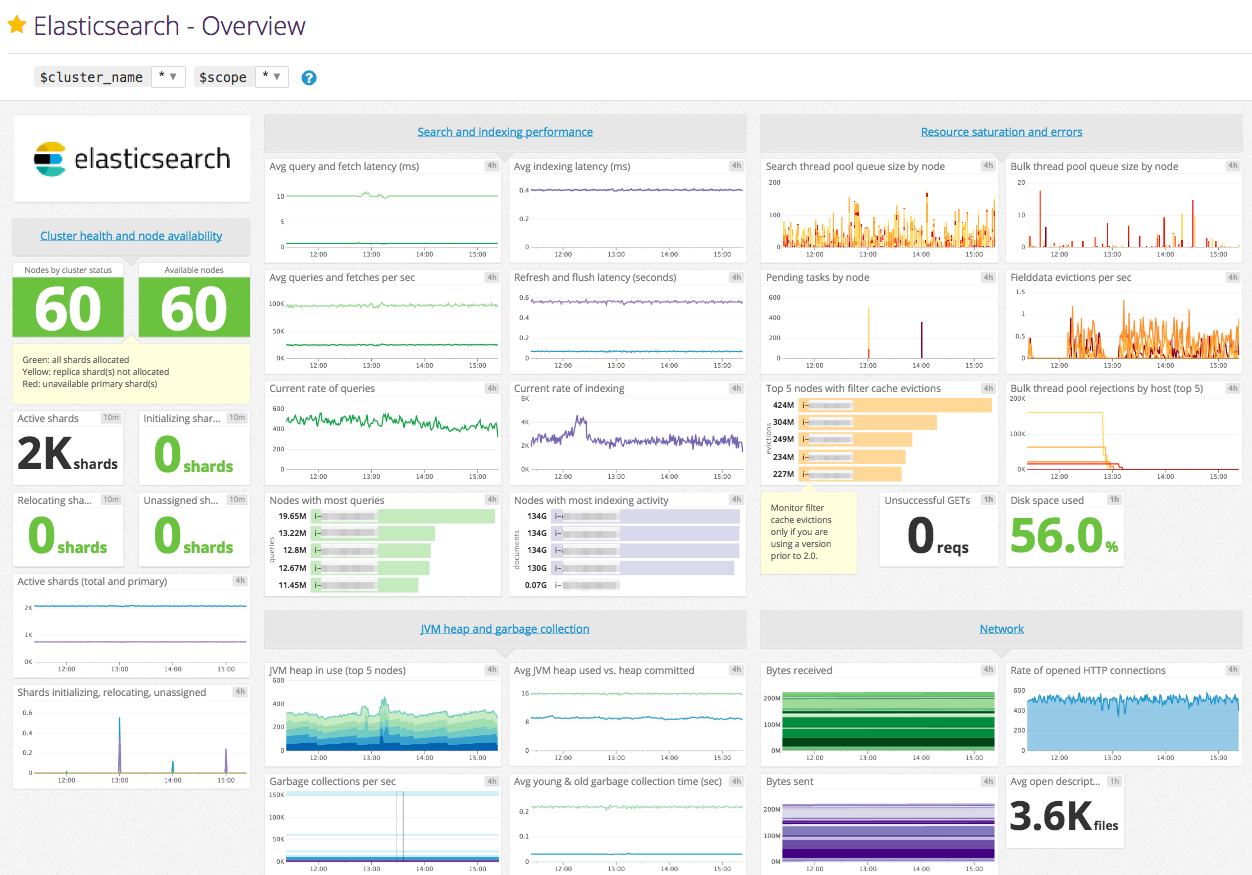
Task: Click the Elasticsearch logo widget
Action: [x=131, y=158]
